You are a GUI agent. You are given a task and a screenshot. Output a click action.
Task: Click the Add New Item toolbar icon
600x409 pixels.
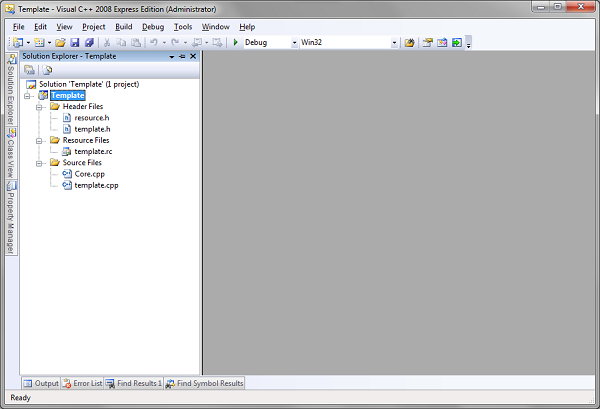point(39,42)
